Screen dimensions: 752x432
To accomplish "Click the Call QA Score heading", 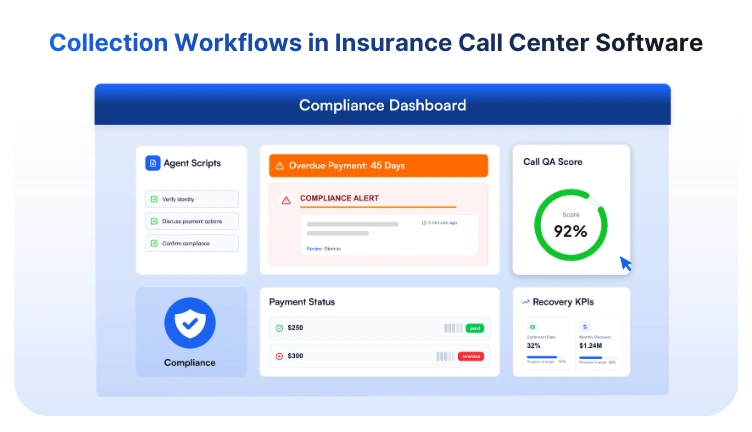I will pos(552,162).
